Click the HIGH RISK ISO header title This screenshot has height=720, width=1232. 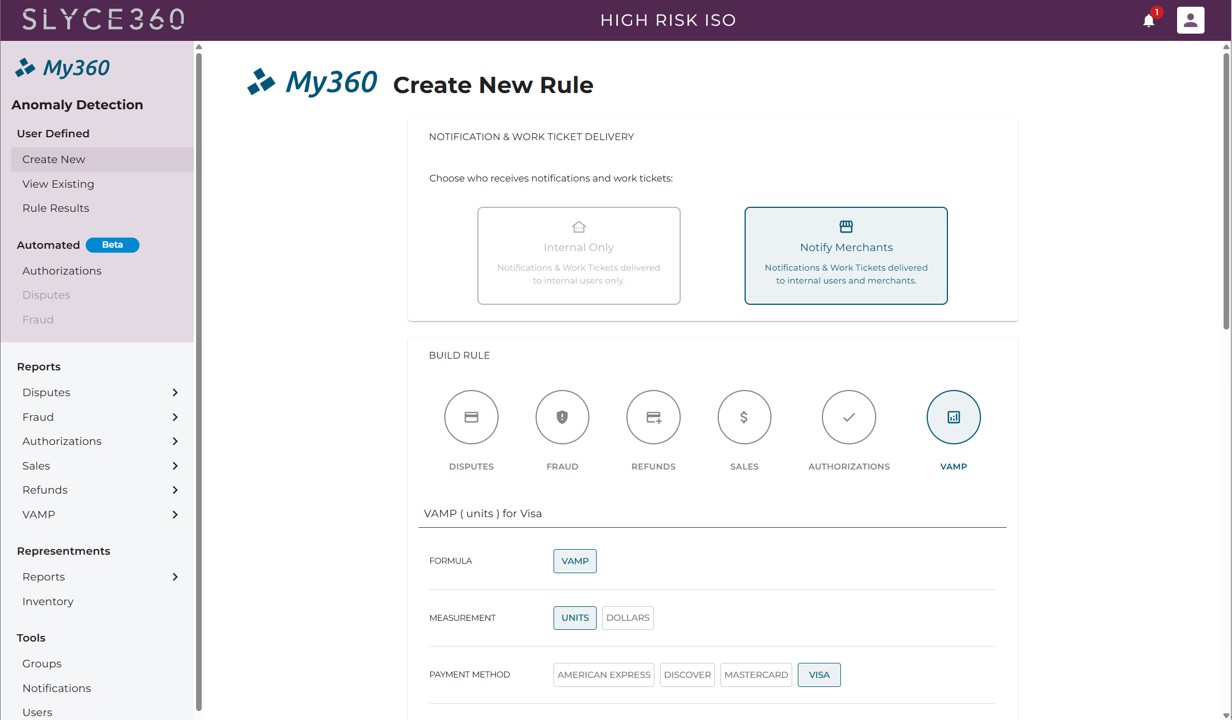click(x=668, y=20)
